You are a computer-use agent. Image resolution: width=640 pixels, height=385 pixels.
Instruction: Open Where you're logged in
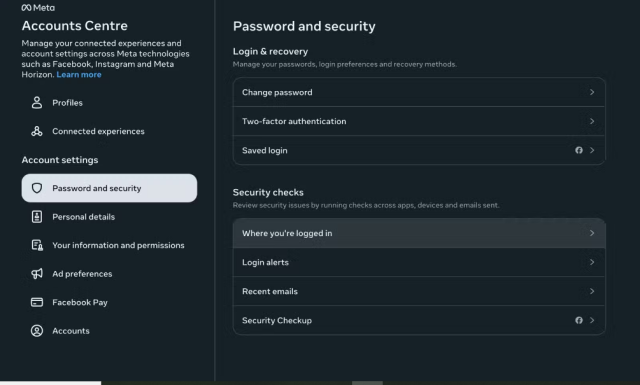tap(419, 233)
